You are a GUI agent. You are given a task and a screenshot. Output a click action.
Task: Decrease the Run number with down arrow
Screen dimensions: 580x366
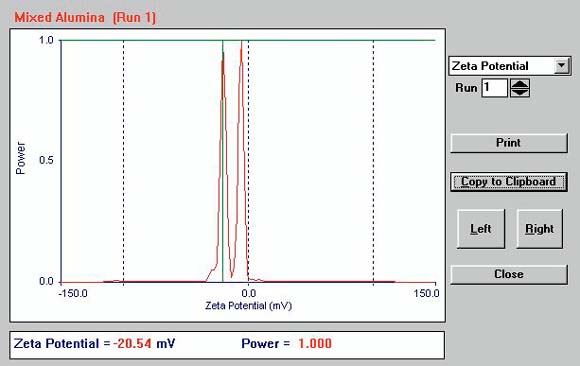520,93
